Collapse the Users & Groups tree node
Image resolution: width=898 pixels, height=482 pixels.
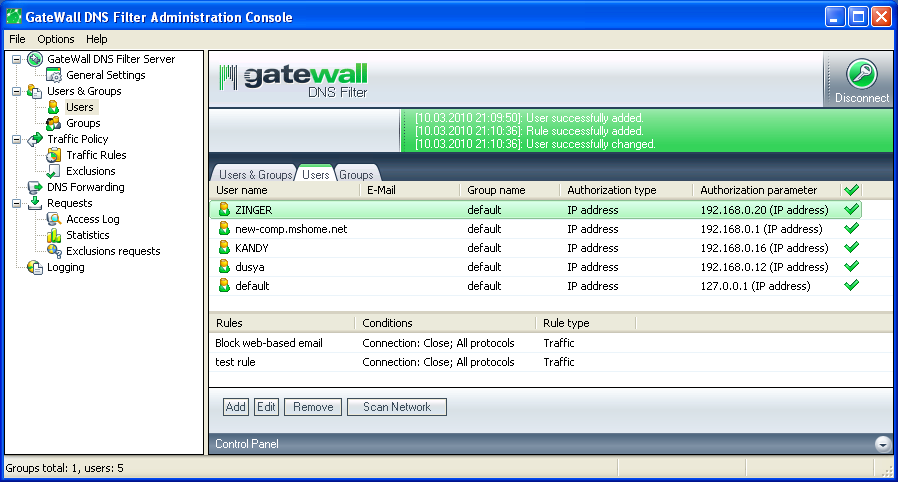(17, 92)
